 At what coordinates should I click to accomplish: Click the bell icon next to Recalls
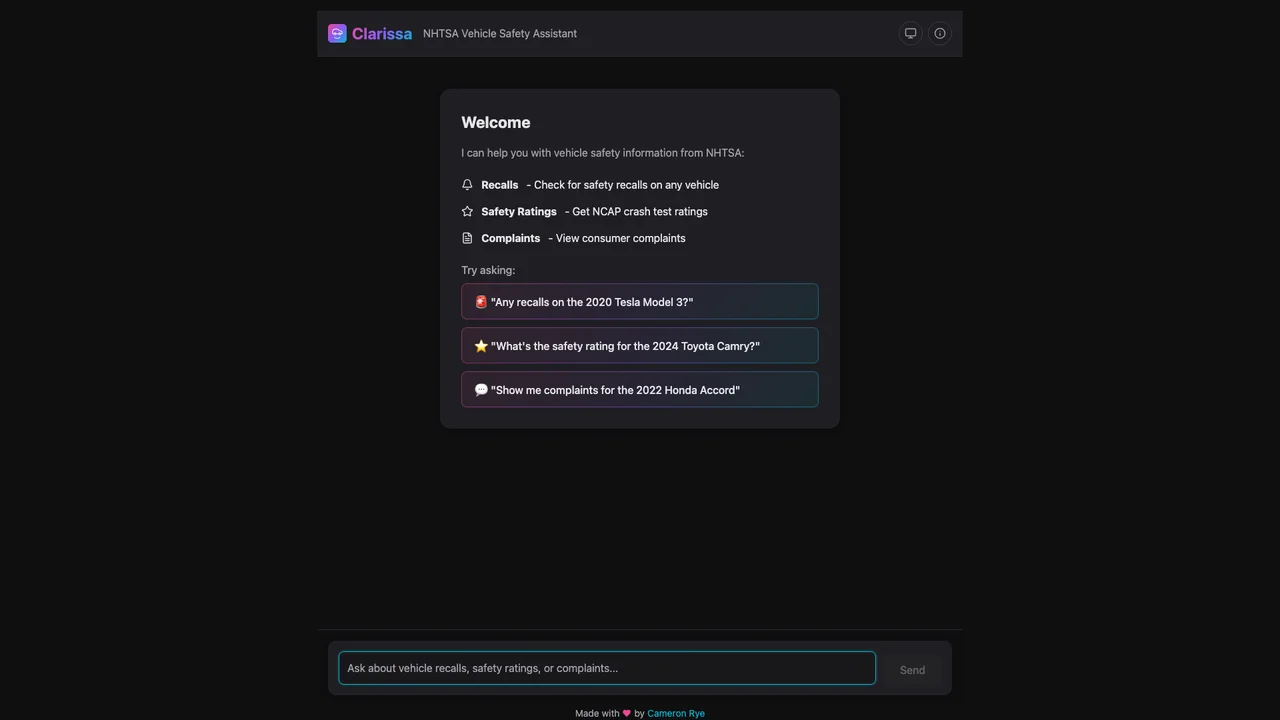click(467, 184)
